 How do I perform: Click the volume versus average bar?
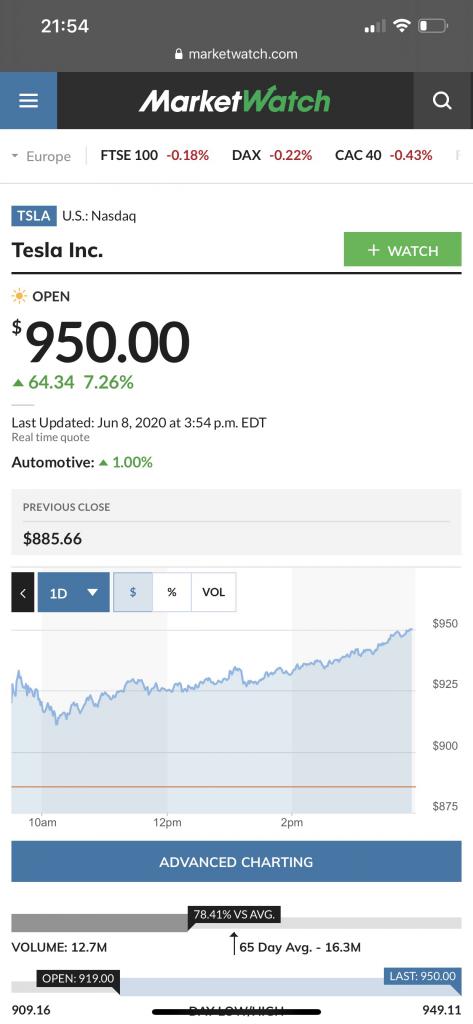click(236, 923)
